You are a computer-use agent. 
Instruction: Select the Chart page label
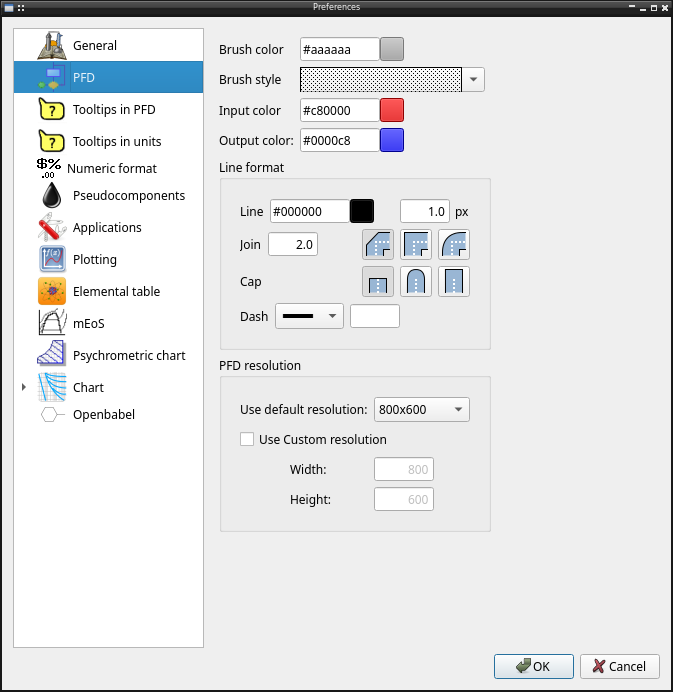(88, 387)
